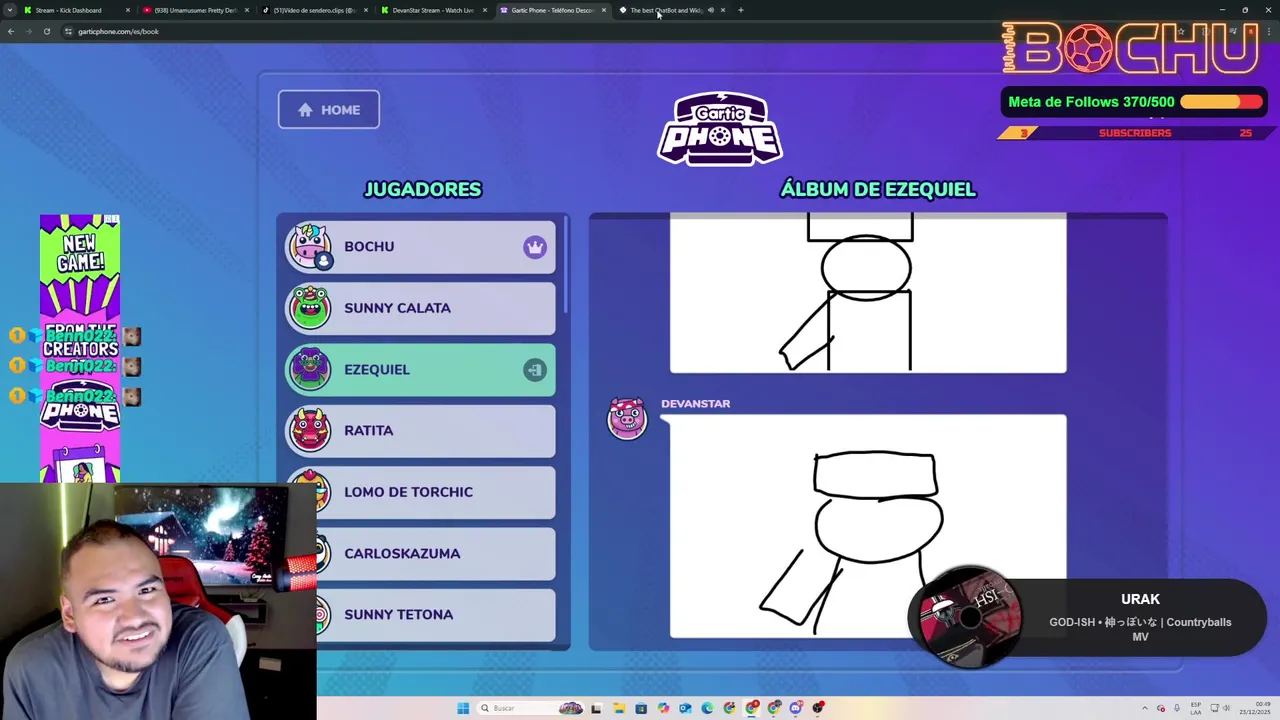Reload the current page
The width and height of the screenshot is (1280, 720).
[x=47, y=31]
